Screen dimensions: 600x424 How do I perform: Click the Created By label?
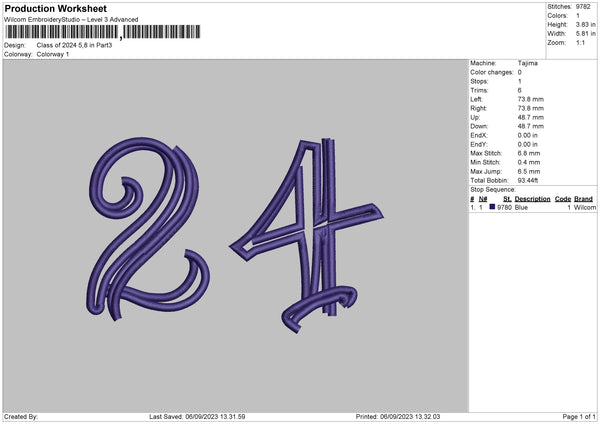coord(21,417)
